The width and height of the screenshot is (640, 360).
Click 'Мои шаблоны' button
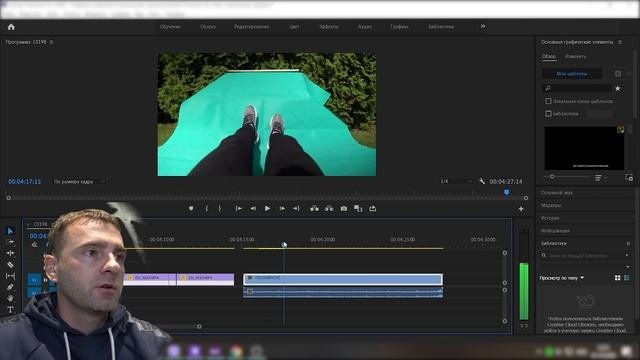point(572,74)
